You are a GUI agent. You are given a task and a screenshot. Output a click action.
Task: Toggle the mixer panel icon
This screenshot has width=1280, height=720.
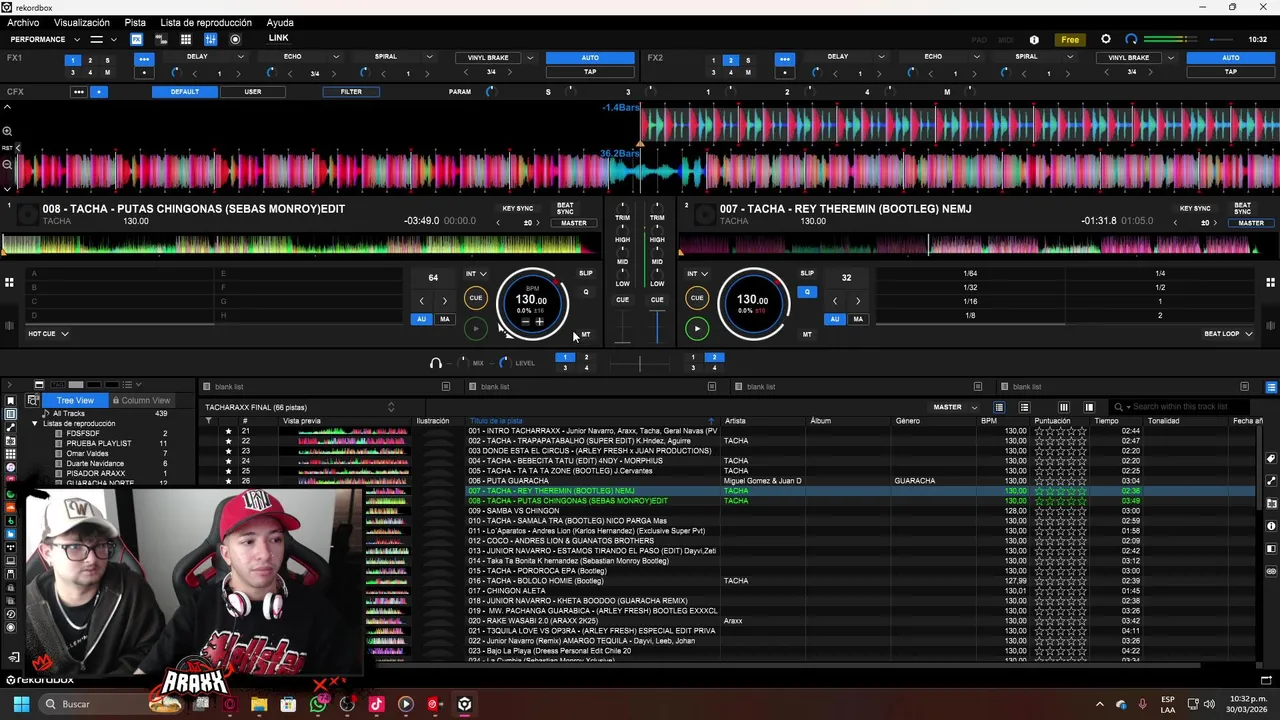(210, 39)
